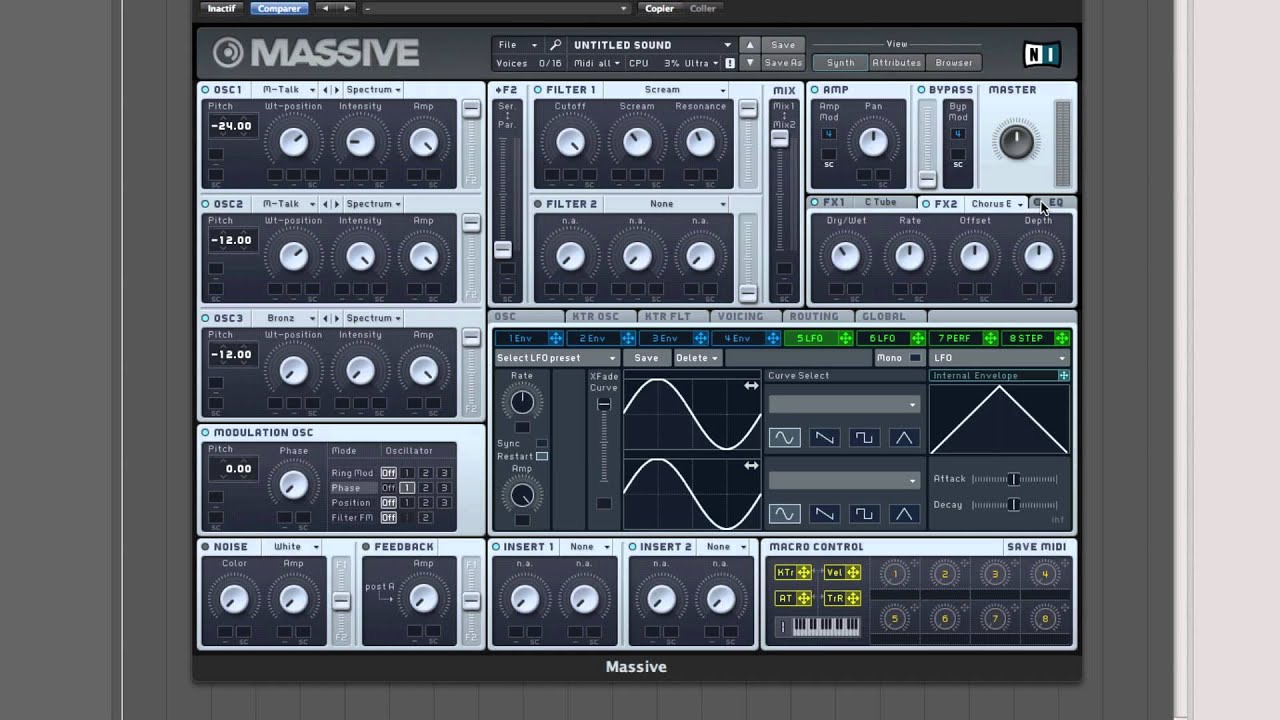Toggle the LFO Sync checkbox

click(542, 443)
